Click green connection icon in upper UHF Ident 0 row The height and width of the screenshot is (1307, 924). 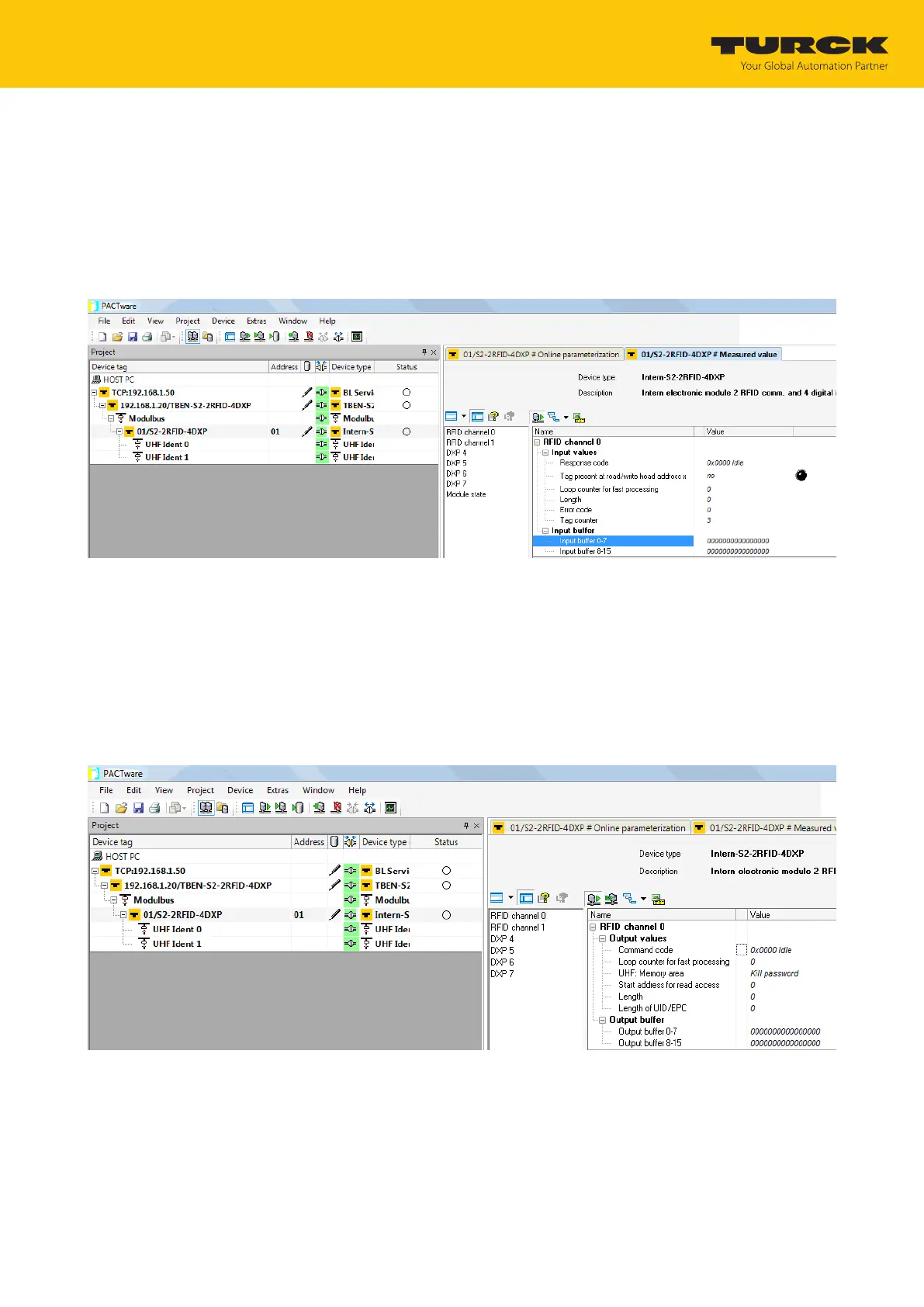coord(322,445)
